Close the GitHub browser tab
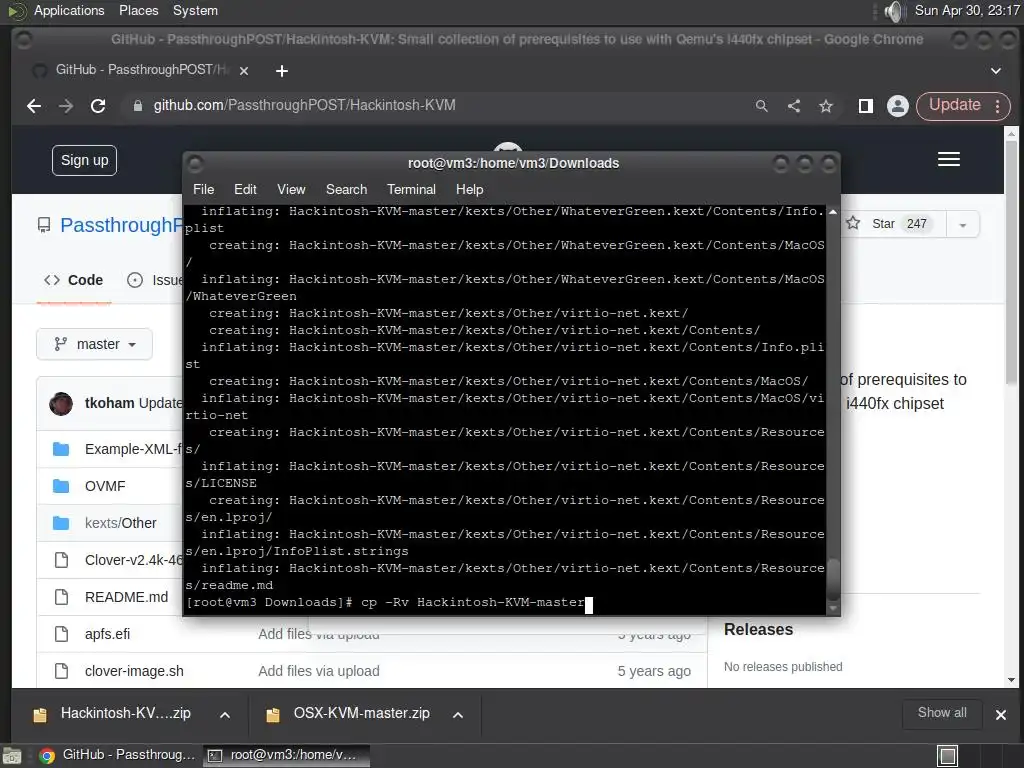The height and width of the screenshot is (768, 1024). pyautogui.click(x=244, y=71)
